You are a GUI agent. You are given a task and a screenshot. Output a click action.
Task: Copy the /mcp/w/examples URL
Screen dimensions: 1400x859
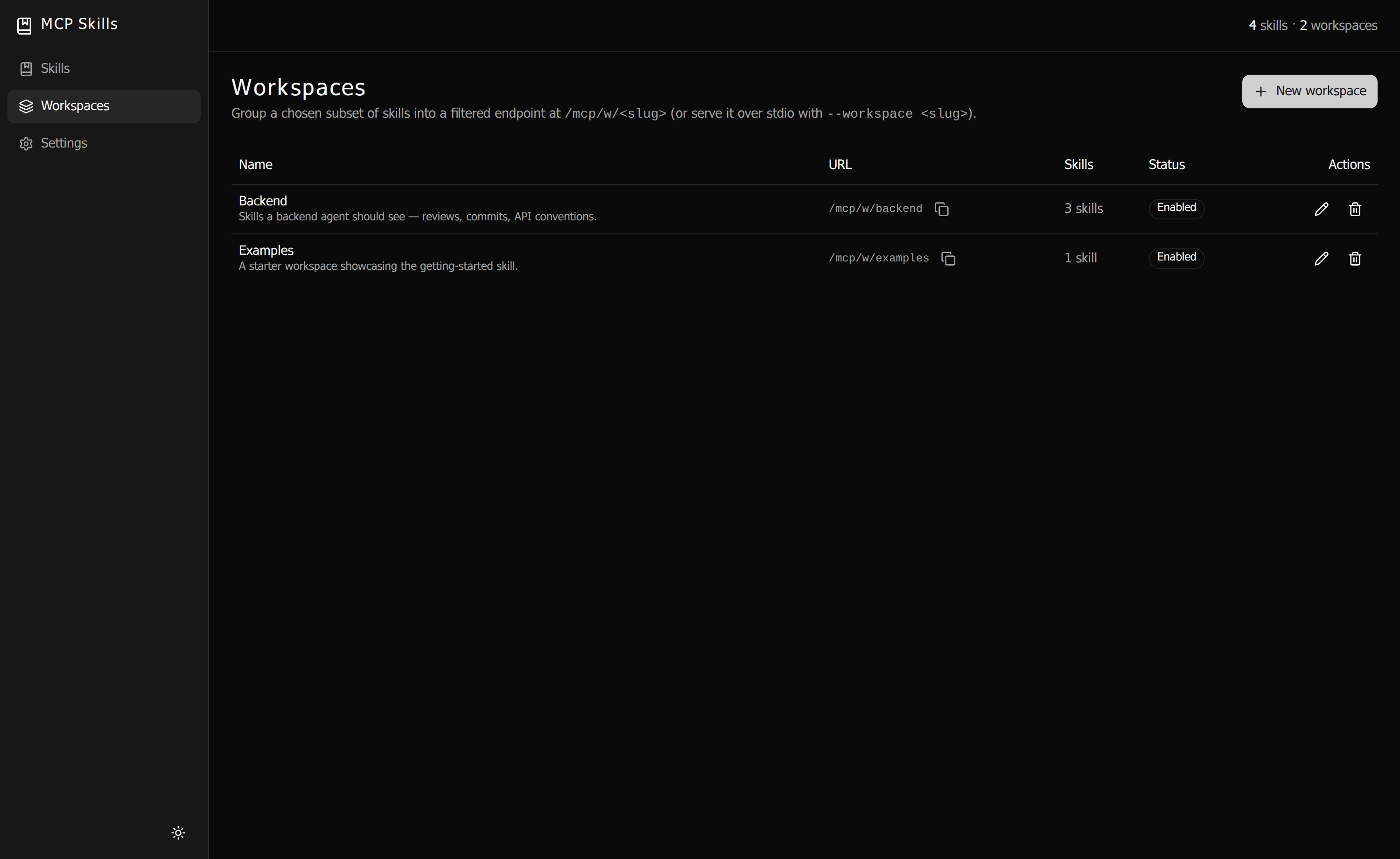(948, 259)
